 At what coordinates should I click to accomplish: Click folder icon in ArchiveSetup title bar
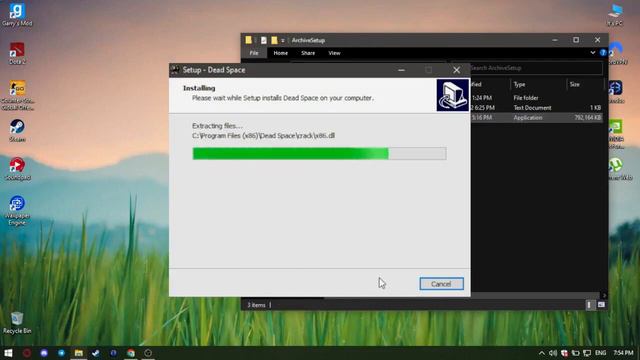coord(248,40)
